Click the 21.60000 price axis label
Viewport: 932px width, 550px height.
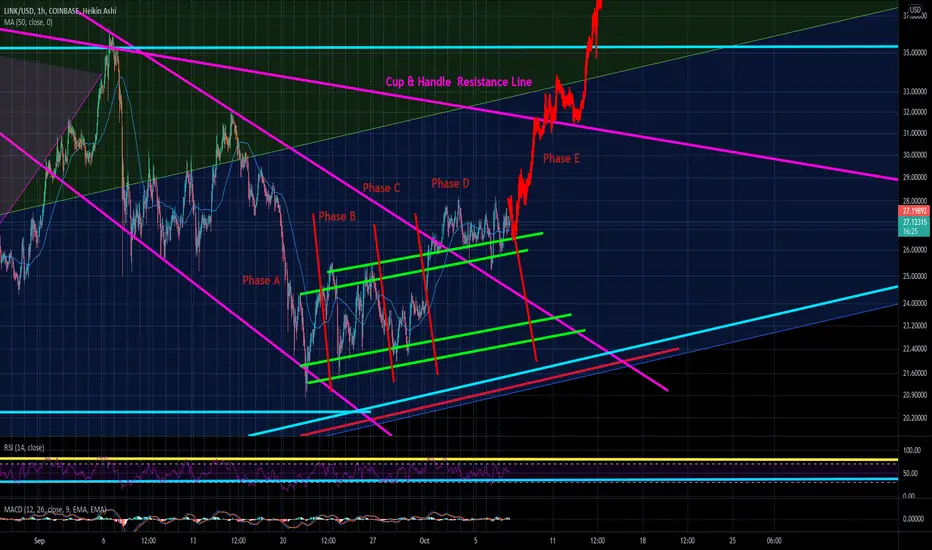click(x=915, y=373)
